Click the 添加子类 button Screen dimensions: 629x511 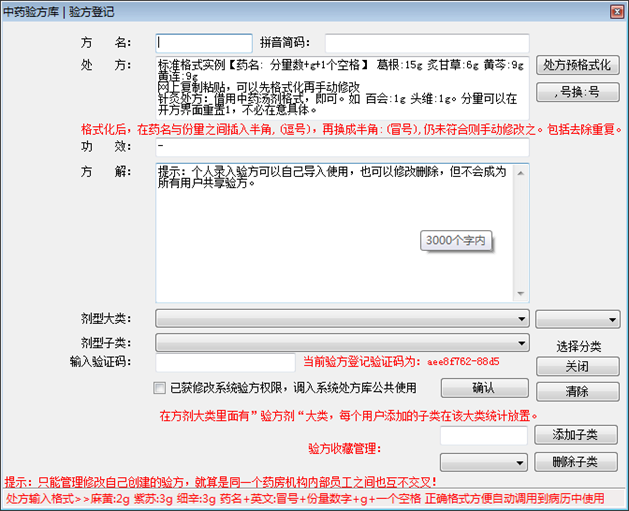(576, 435)
